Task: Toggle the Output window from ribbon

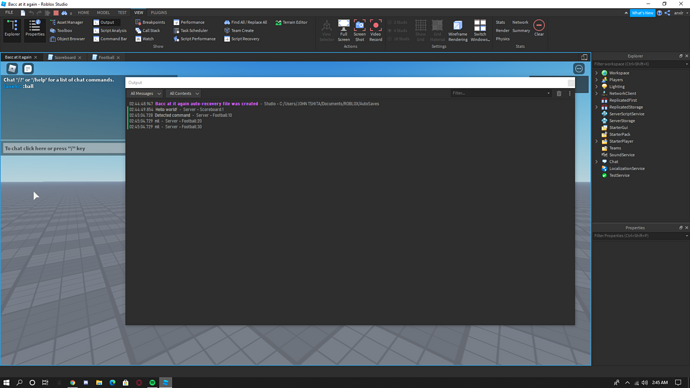Action: click(104, 22)
